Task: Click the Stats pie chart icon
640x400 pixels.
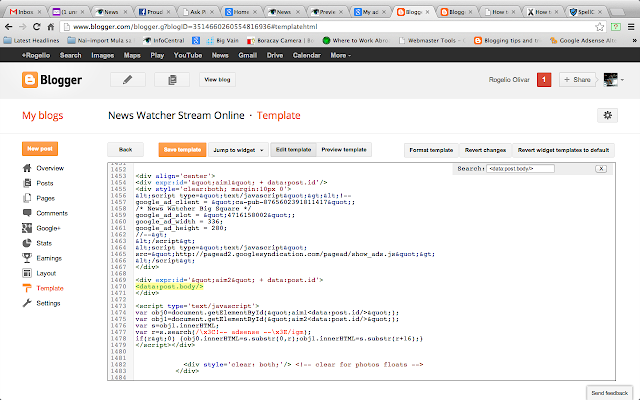Action: (x=27, y=243)
